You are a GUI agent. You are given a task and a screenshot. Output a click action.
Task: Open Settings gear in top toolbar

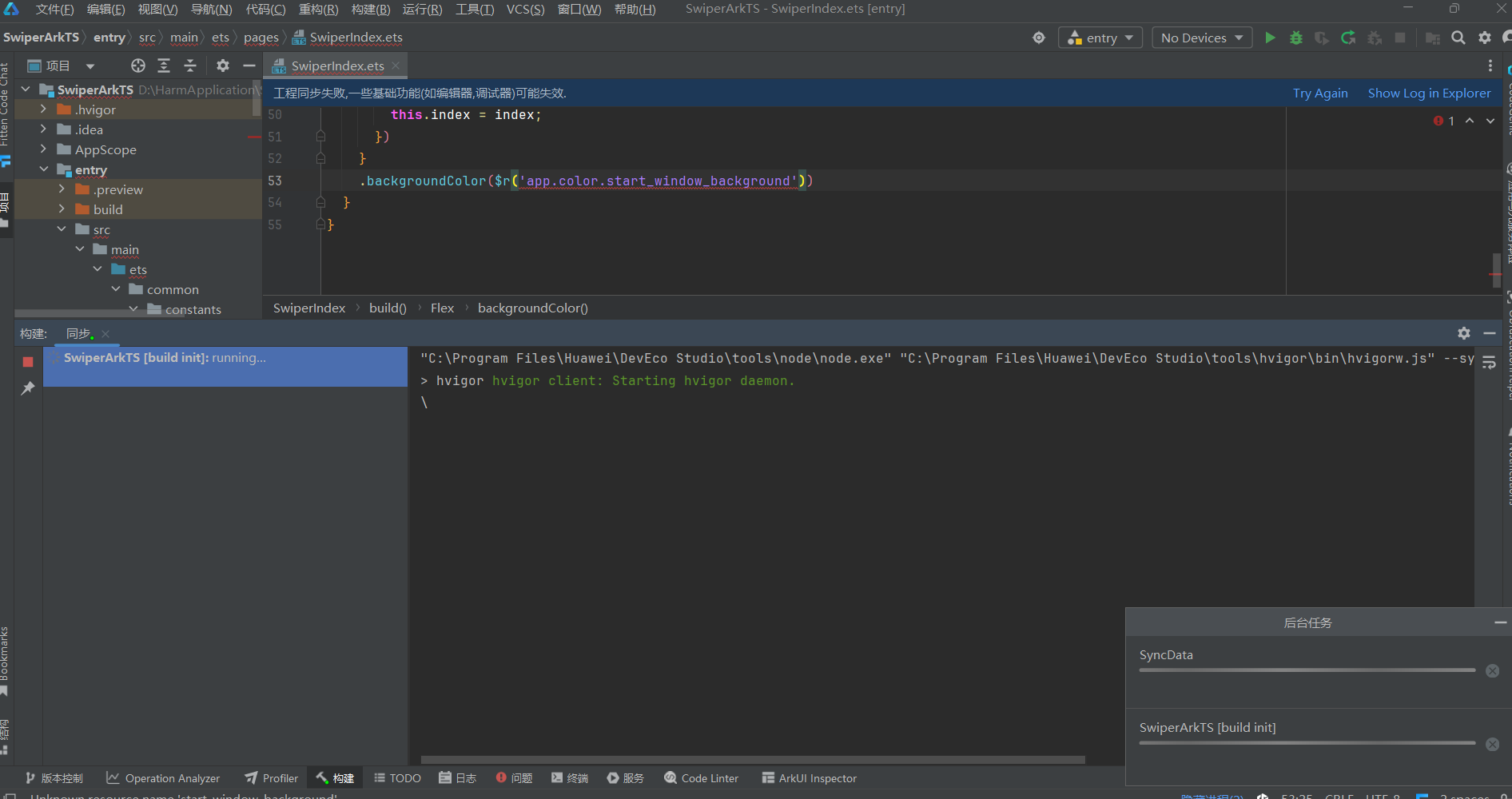click(x=1485, y=38)
